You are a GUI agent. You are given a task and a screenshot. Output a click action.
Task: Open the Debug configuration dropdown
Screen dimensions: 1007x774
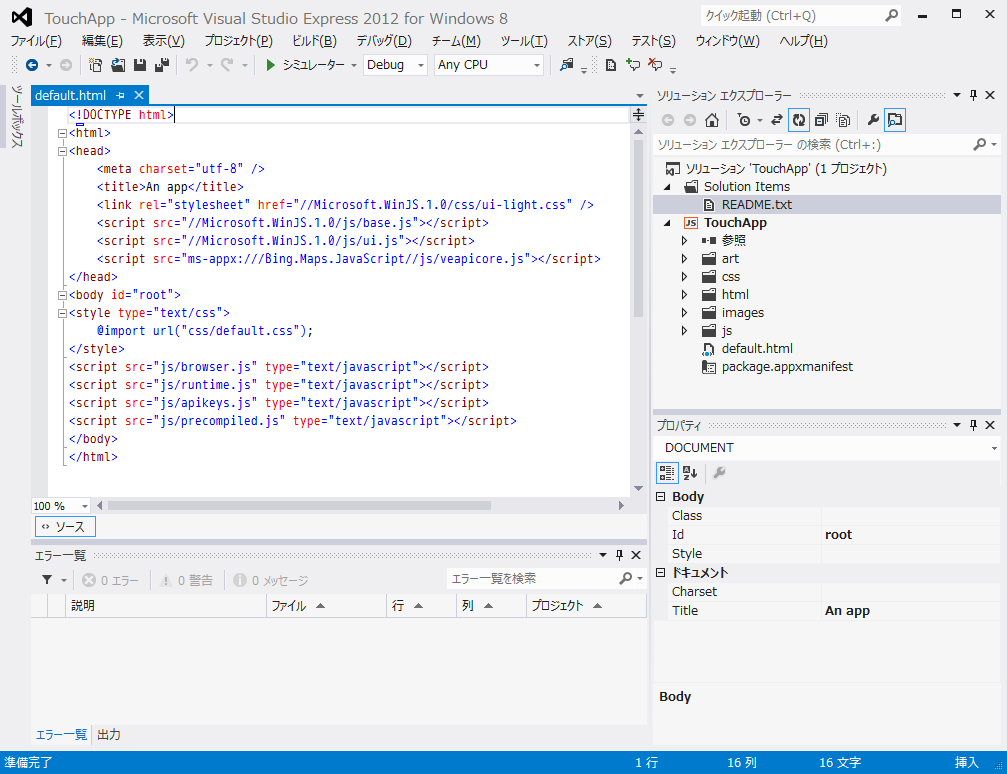coord(395,65)
